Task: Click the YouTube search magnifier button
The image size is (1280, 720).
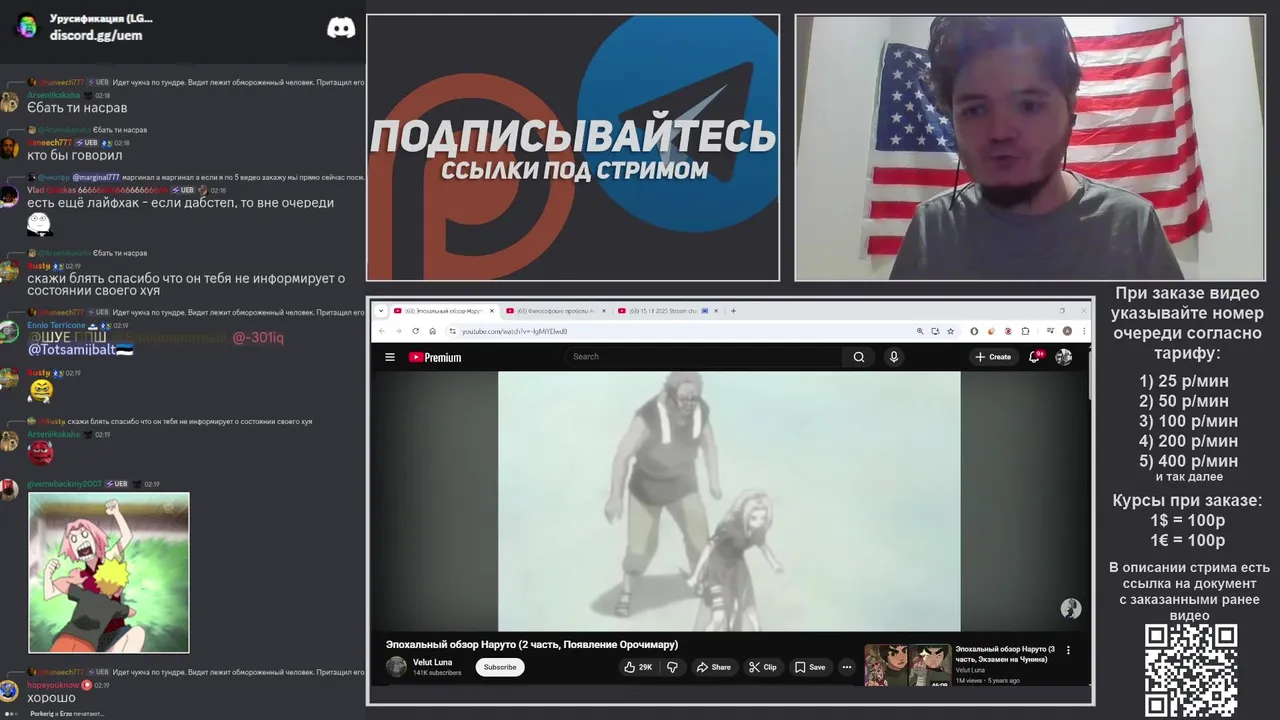Action: tap(859, 357)
